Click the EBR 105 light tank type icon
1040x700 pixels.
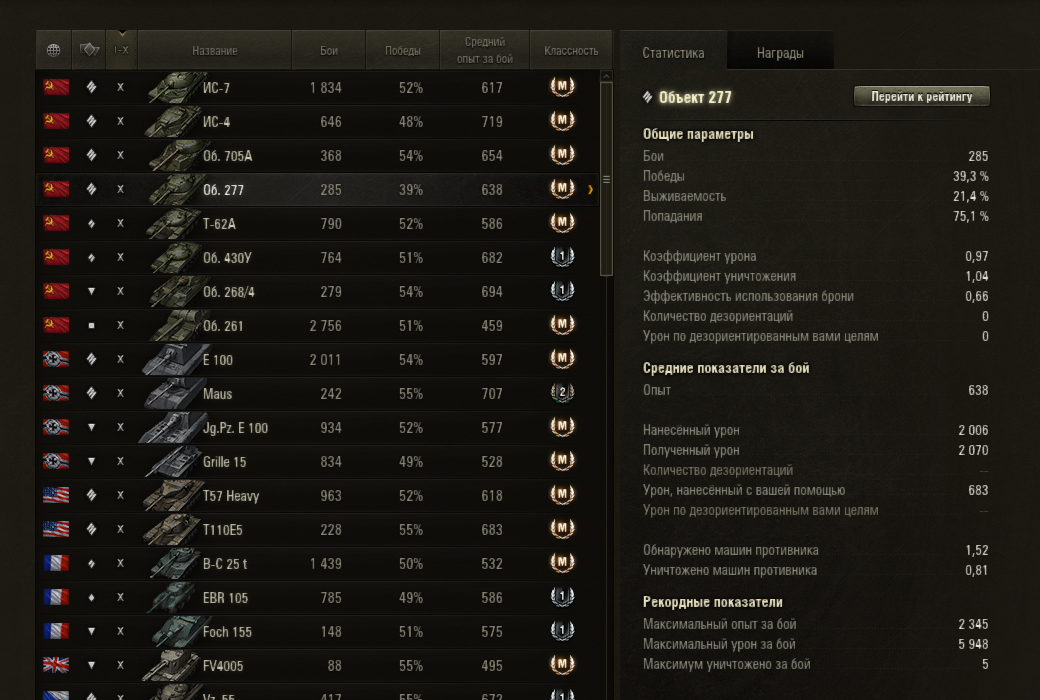[92, 597]
